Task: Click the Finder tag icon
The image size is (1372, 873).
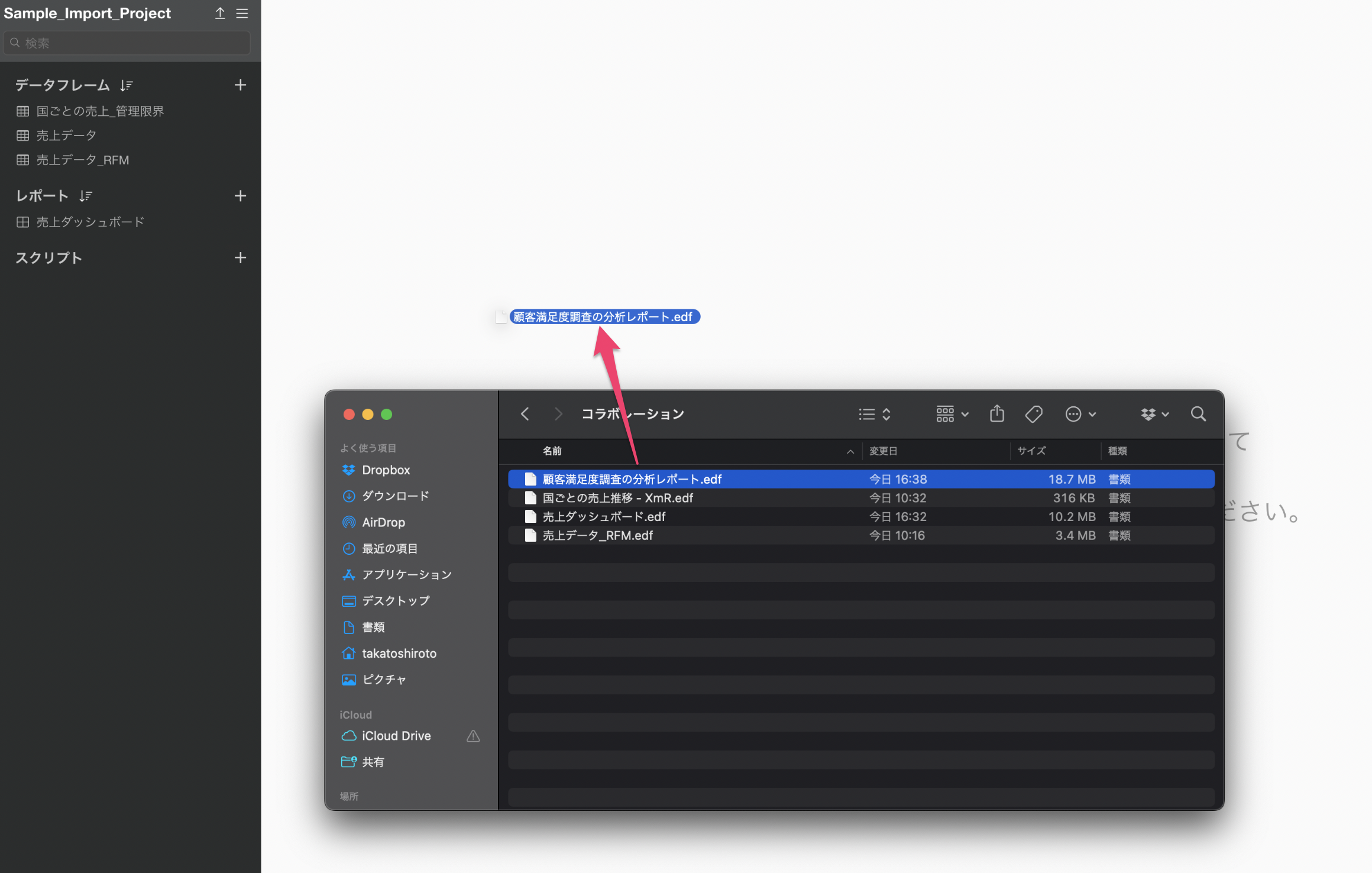Action: click(1034, 414)
